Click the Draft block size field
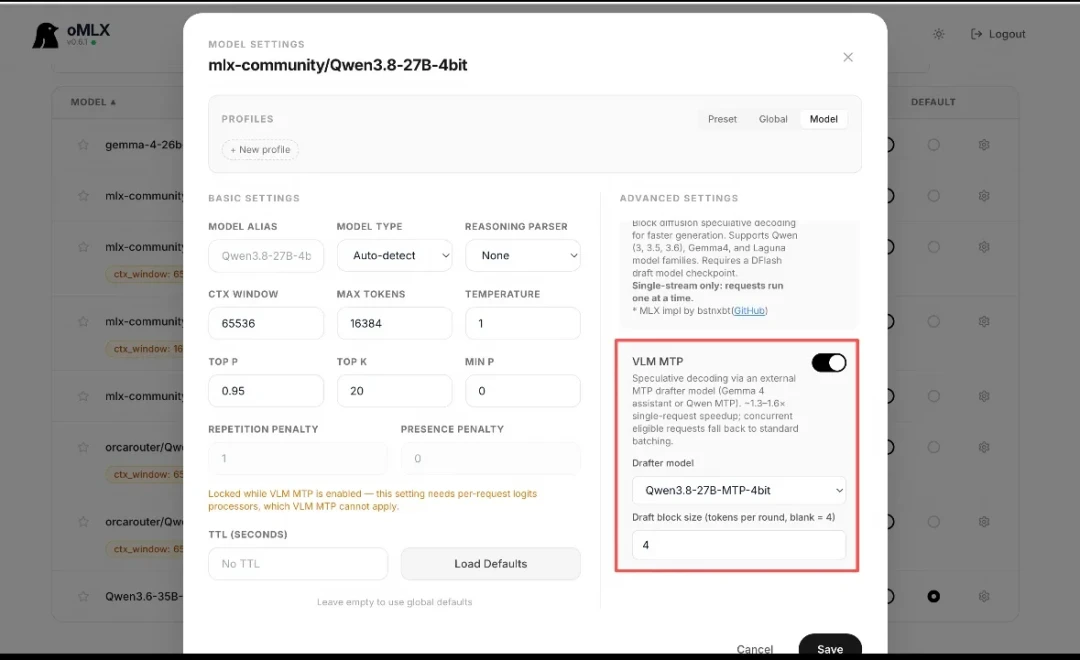The height and width of the screenshot is (660, 1080). pos(738,545)
